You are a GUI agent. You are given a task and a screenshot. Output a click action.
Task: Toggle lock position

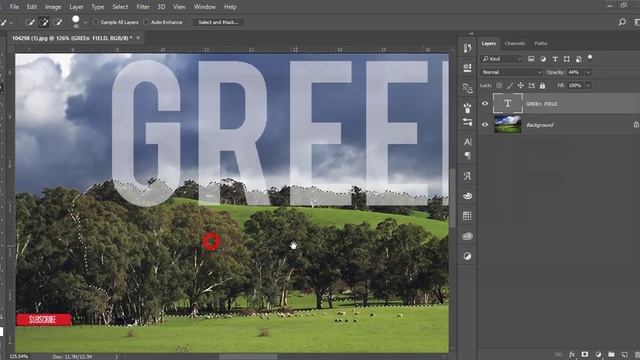point(520,85)
